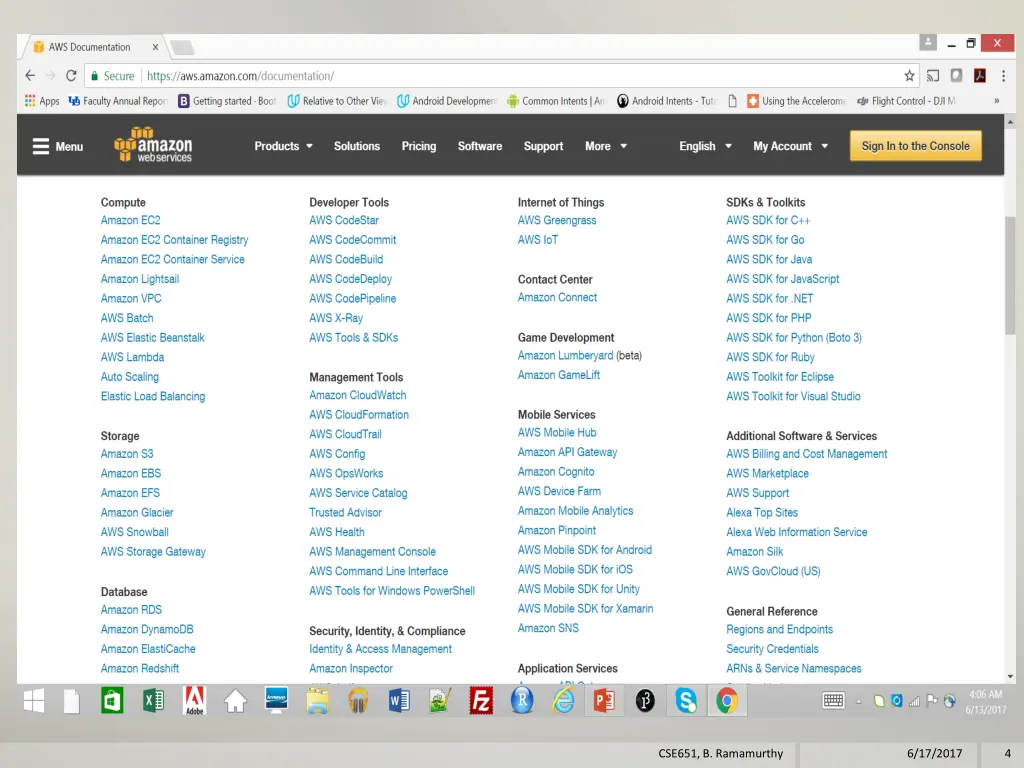Image resolution: width=1024 pixels, height=768 pixels.
Task: Open the Amazon GameLift link
Action: (x=558, y=375)
